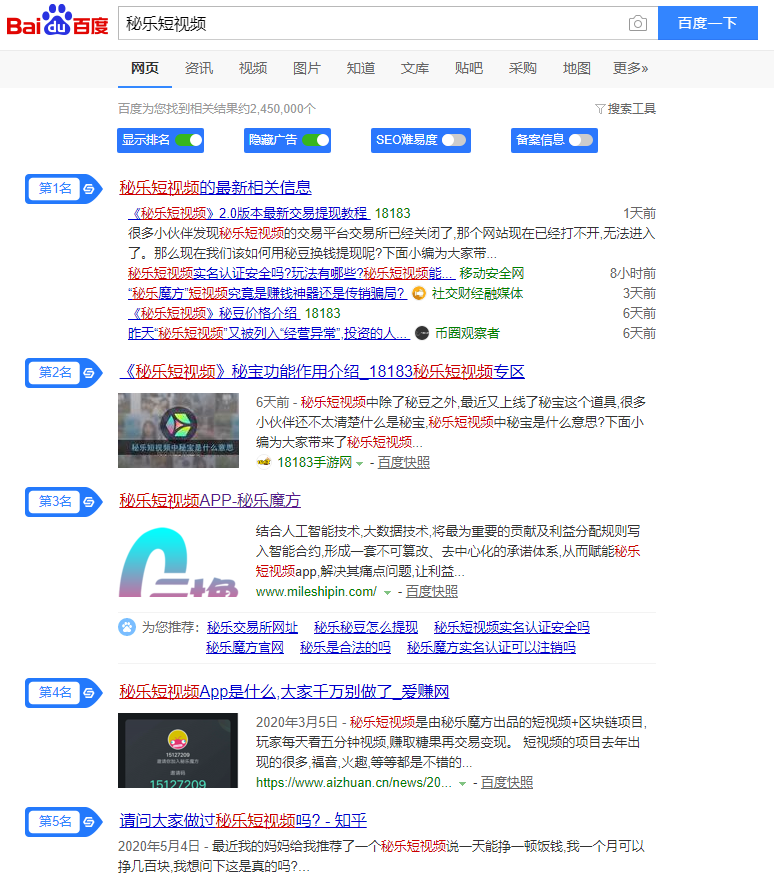Open 百度快照 for 18183手游网 result
Viewport: 774px width, 876px height.
coord(403,463)
